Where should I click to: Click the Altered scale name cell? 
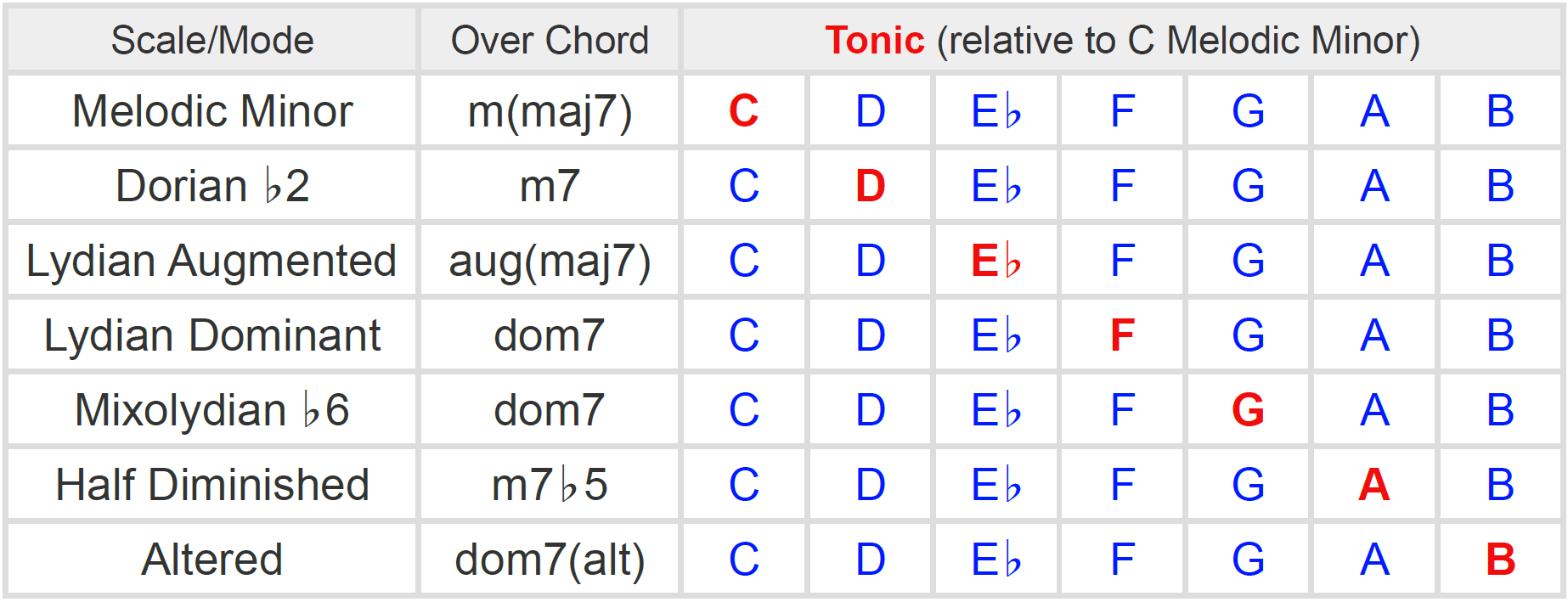coord(212,560)
